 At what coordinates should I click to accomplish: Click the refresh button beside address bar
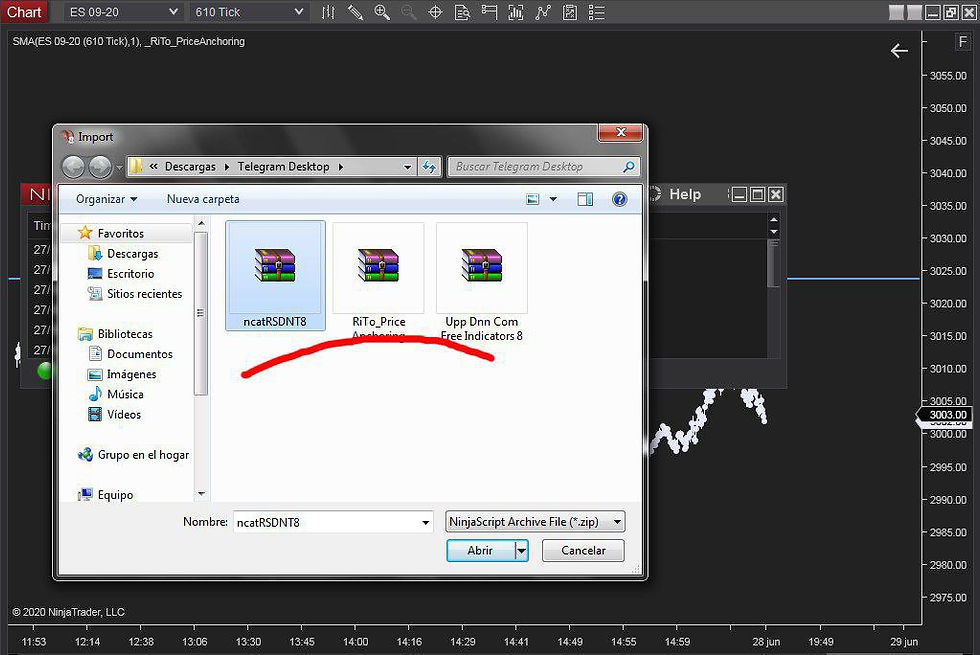point(429,167)
